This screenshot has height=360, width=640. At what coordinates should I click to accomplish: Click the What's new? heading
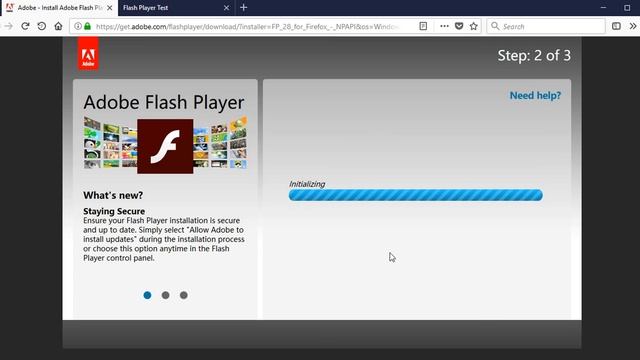pos(113,195)
